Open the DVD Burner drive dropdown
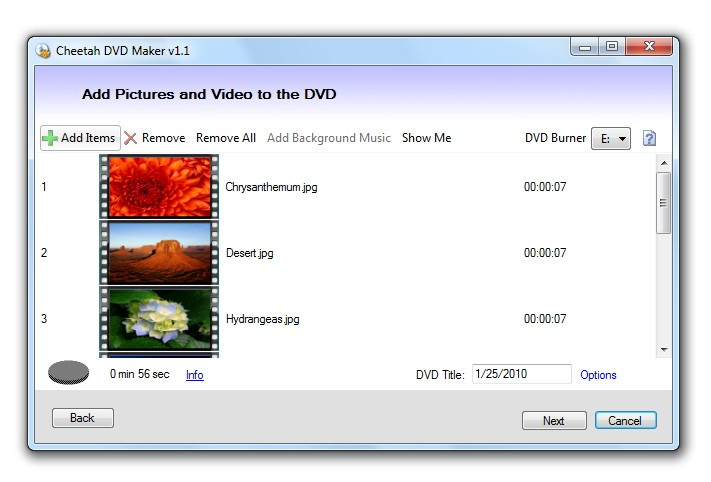711x482 pixels. pos(611,138)
